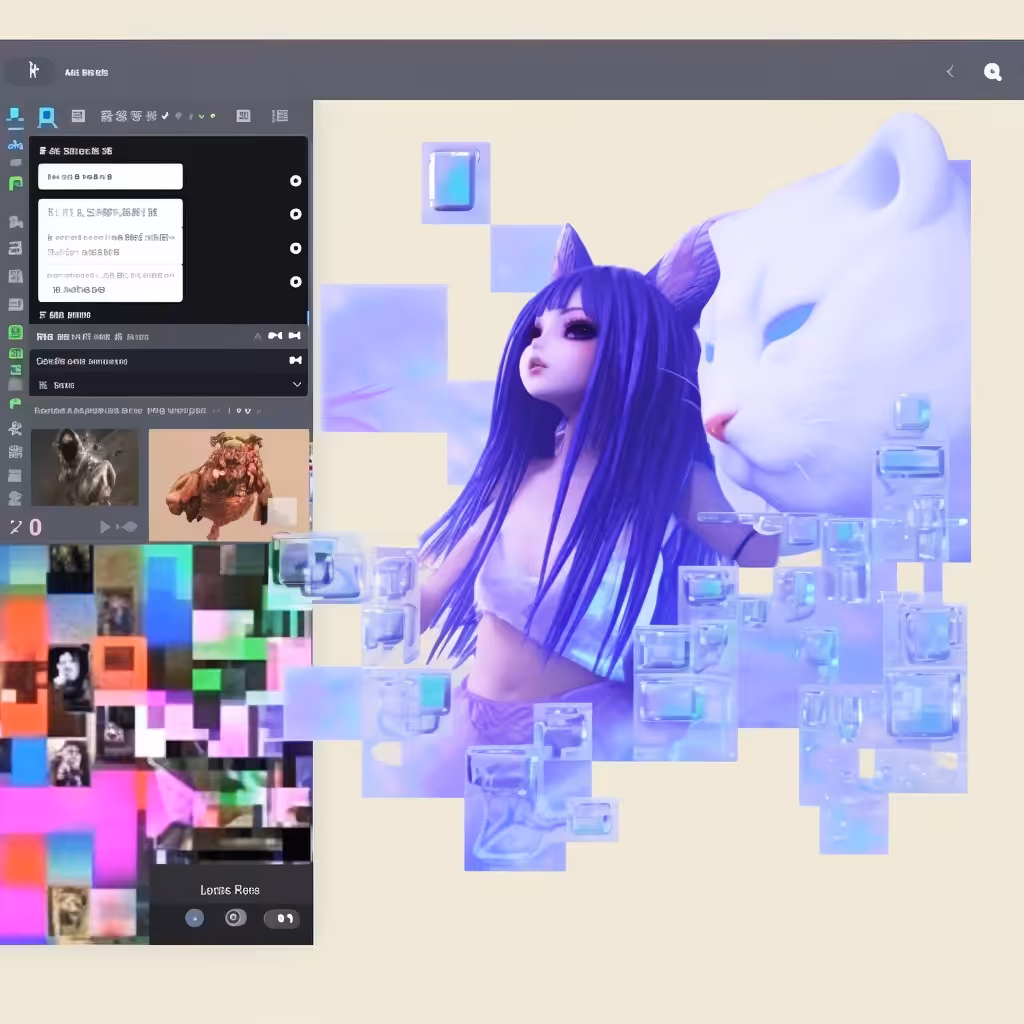The height and width of the screenshot is (1024, 1024).
Task: Click the small white chevron in the gallery caption row
Action: (248, 411)
